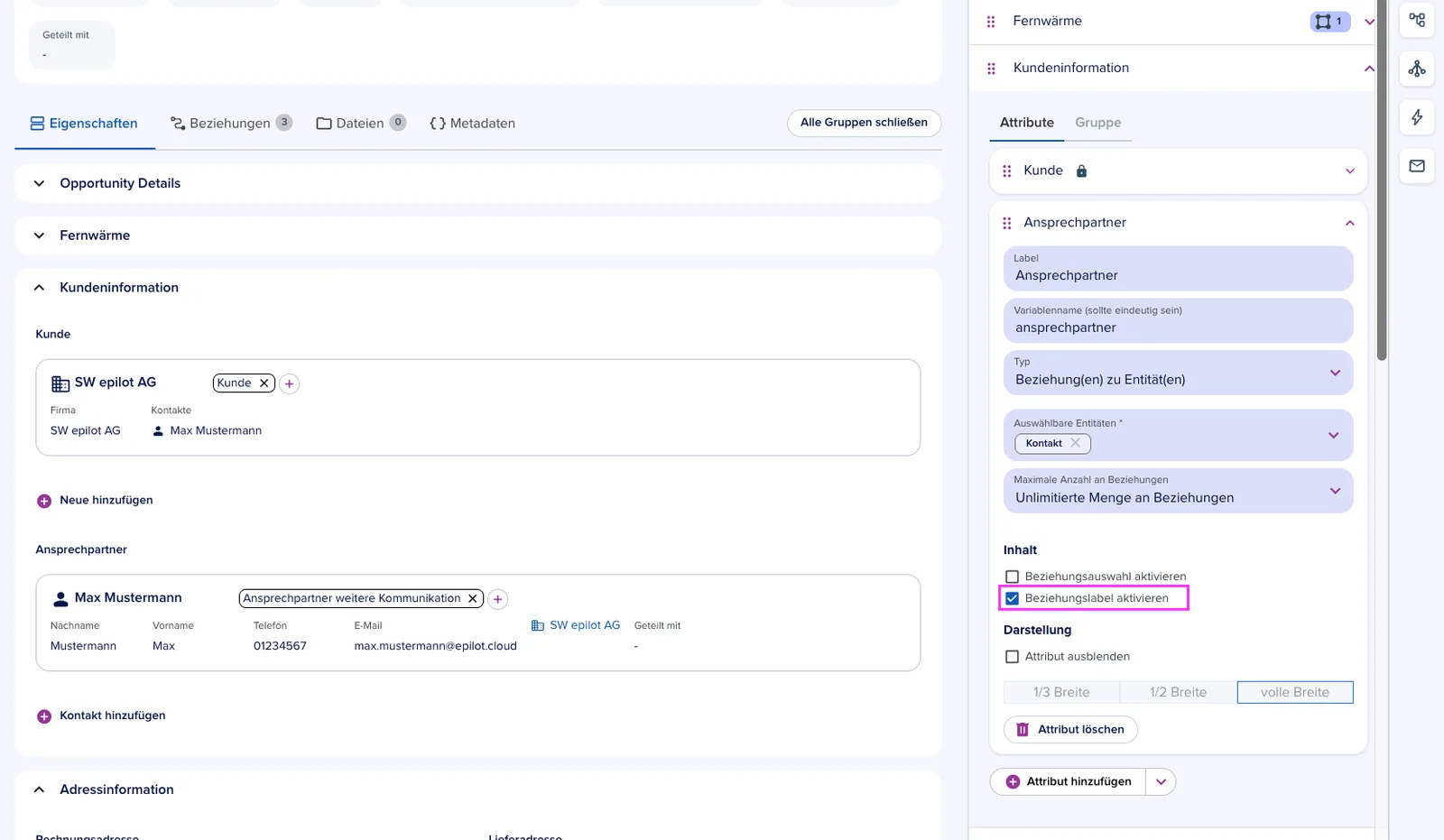This screenshot has height=840, width=1444.
Task: Click the drag handle beside Kundeninformation in right panel
Action: click(991, 69)
